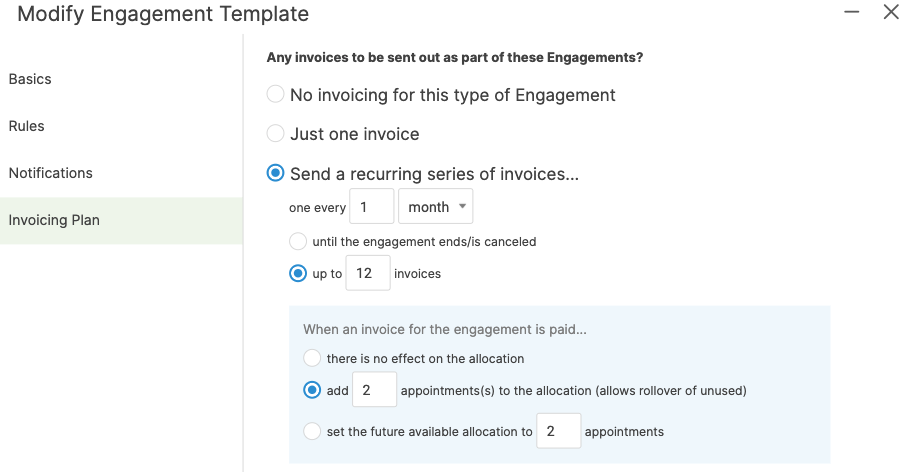The image size is (907, 472).
Task: Go to the Notifications section
Action: [x=51, y=173]
